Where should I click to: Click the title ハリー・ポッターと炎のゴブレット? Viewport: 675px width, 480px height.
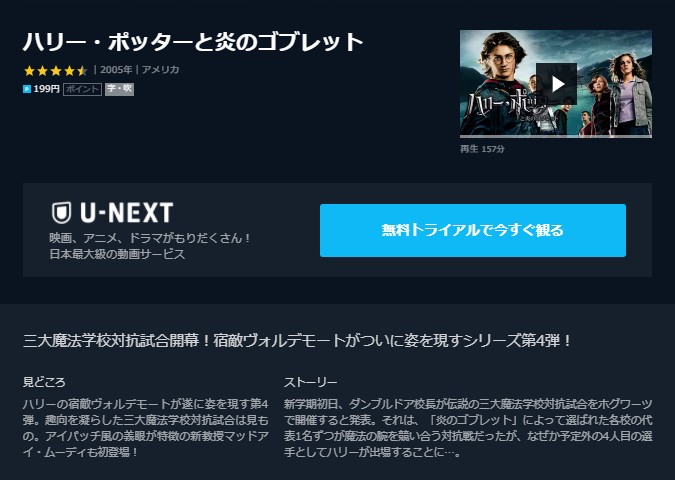click(x=193, y=43)
